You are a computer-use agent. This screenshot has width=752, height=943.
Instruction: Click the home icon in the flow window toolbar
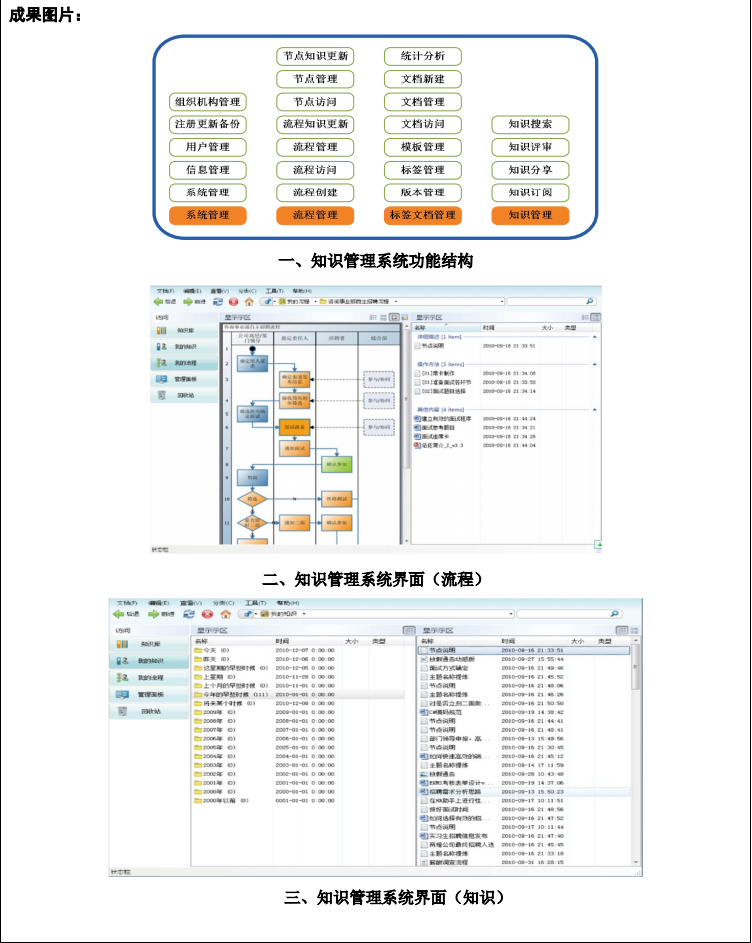click(x=248, y=300)
